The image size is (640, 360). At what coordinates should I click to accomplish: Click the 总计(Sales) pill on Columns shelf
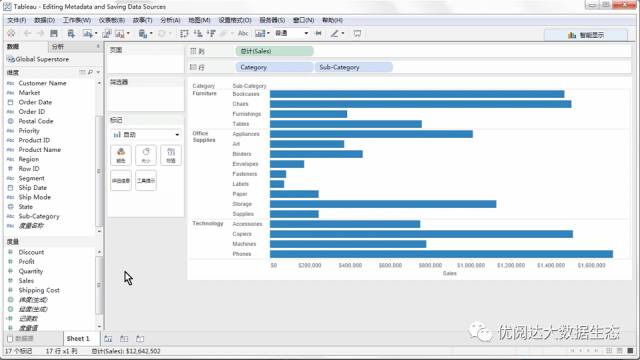274,51
